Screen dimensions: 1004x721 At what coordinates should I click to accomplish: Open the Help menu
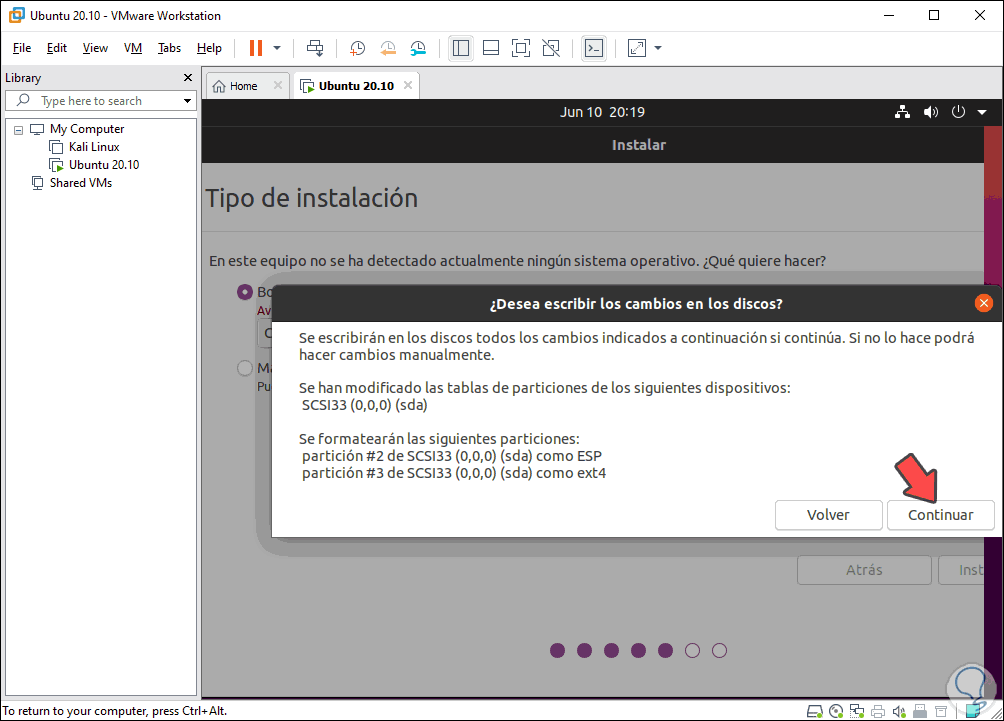209,48
